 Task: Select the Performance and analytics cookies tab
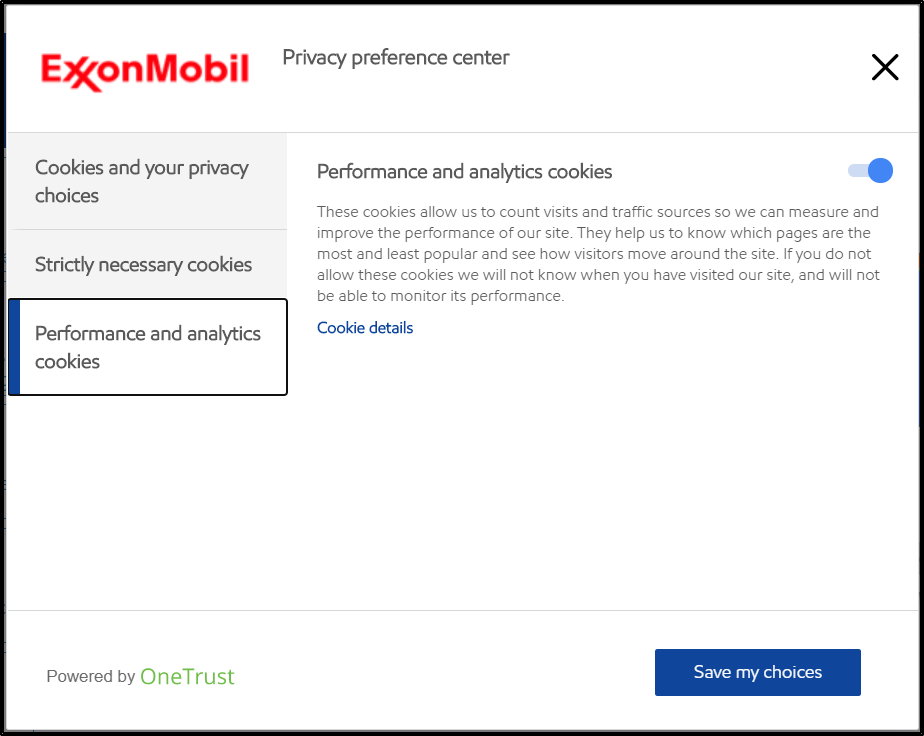[x=147, y=347]
